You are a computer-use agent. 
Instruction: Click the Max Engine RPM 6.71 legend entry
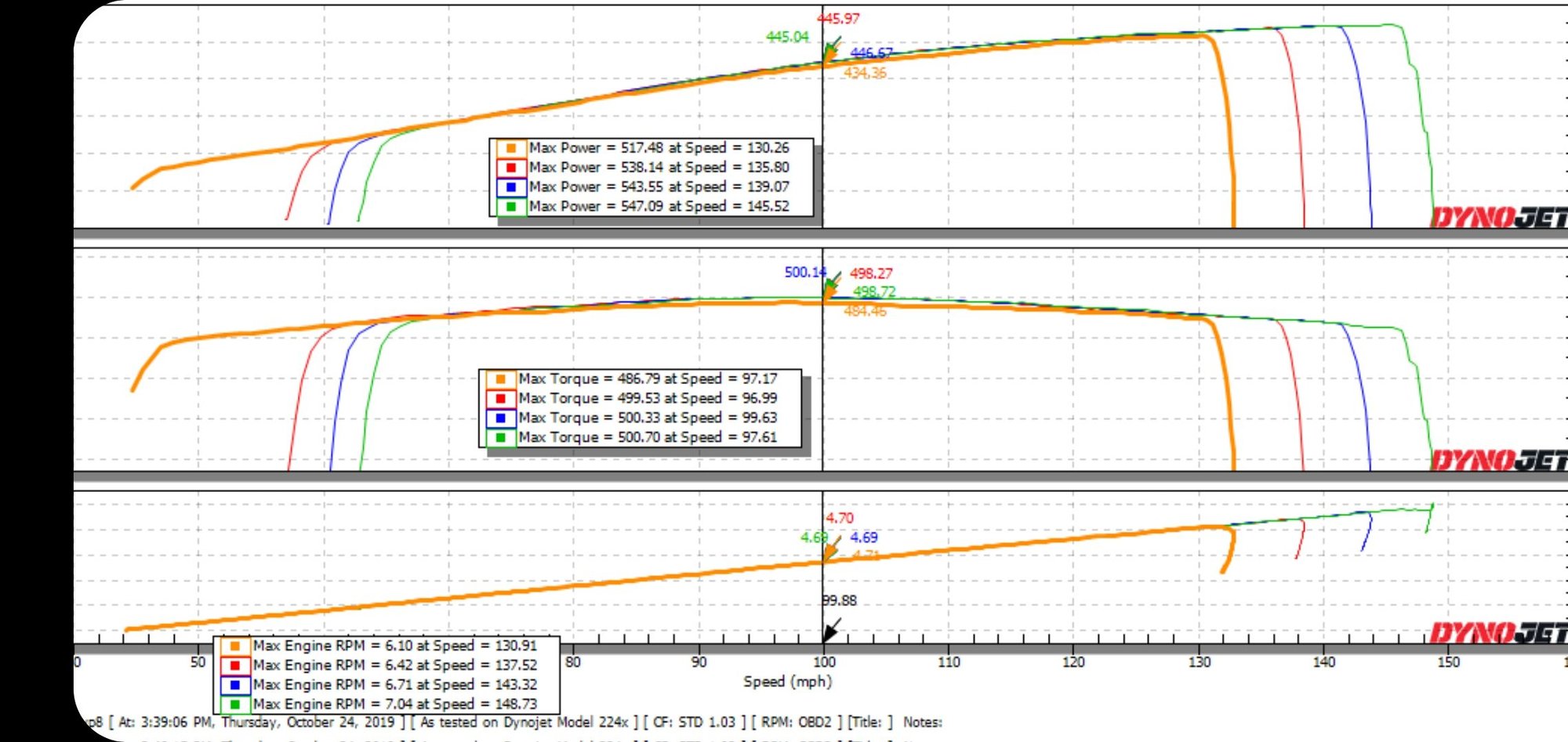pos(394,685)
